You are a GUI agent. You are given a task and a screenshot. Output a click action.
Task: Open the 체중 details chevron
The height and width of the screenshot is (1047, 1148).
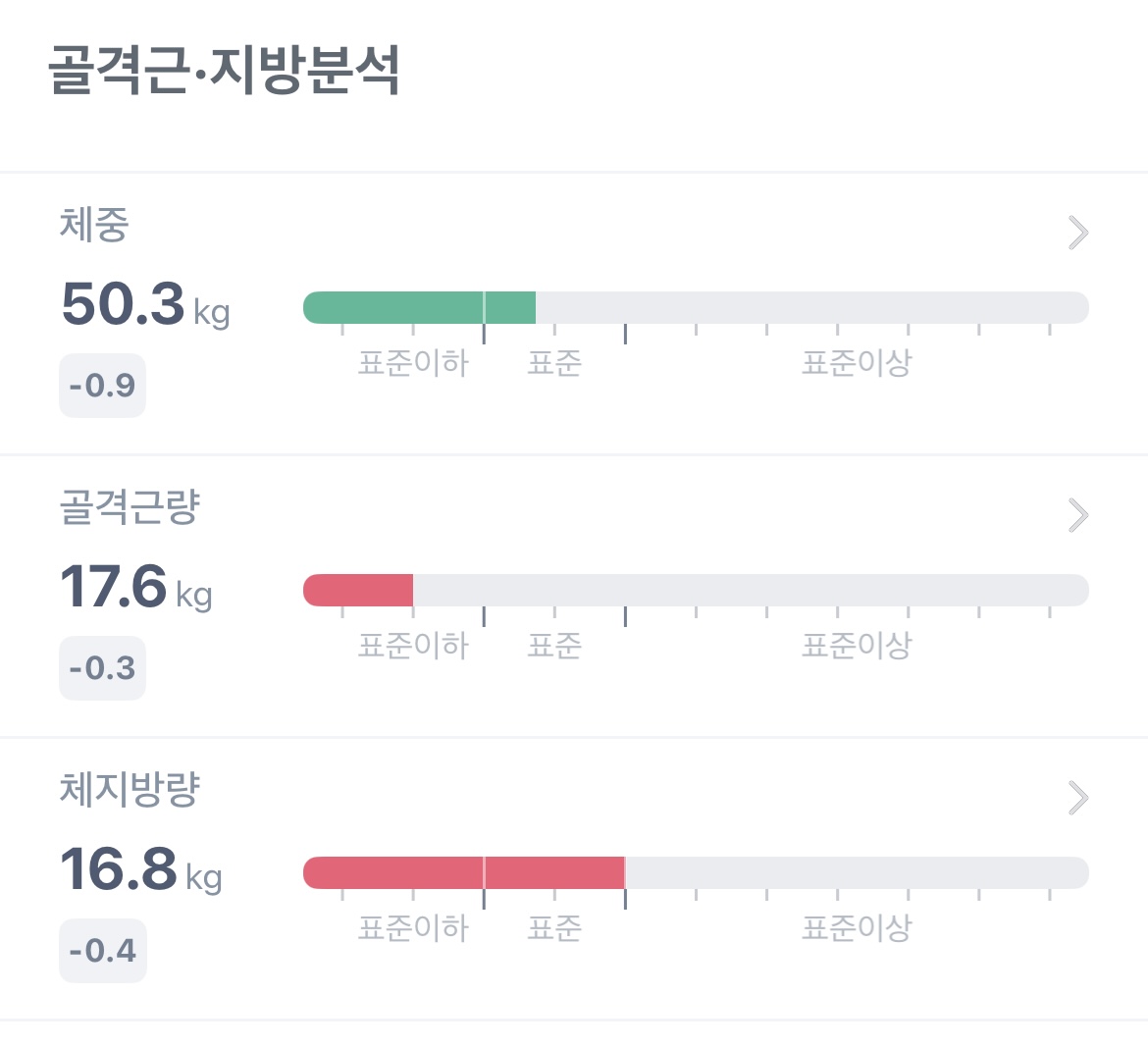tap(1078, 233)
